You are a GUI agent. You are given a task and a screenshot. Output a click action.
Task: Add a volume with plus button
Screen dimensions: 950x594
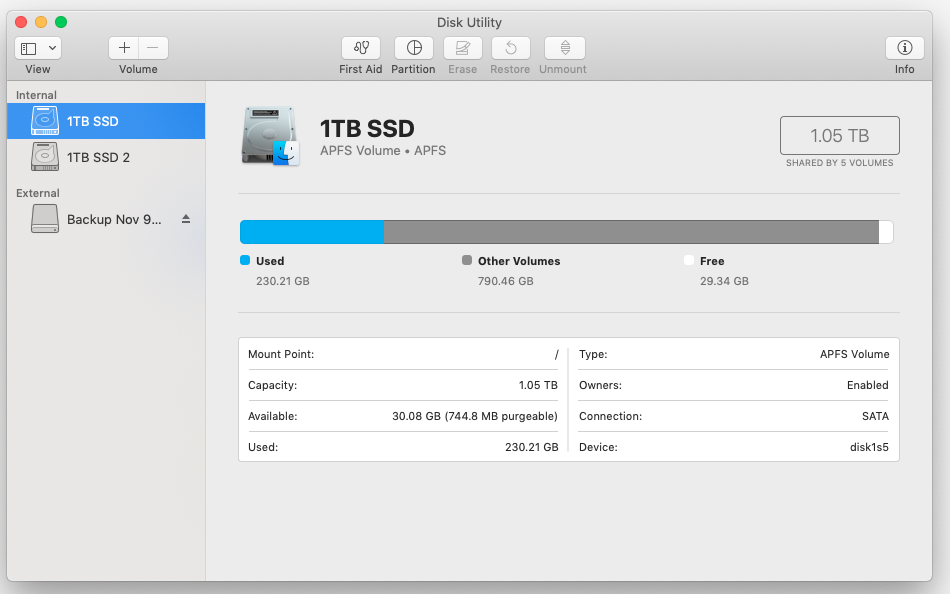coord(124,48)
